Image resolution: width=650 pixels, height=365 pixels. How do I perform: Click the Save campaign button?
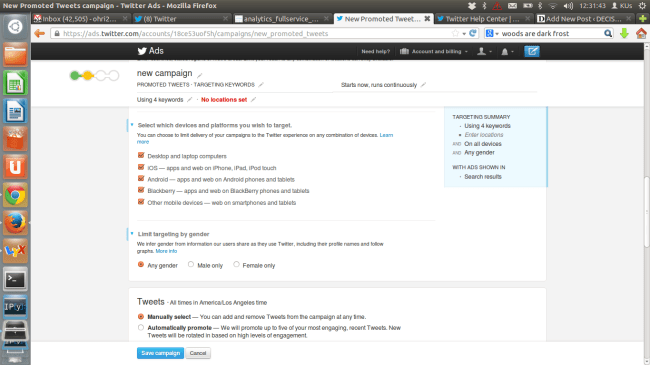pyautogui.click(x=160, y=353)
